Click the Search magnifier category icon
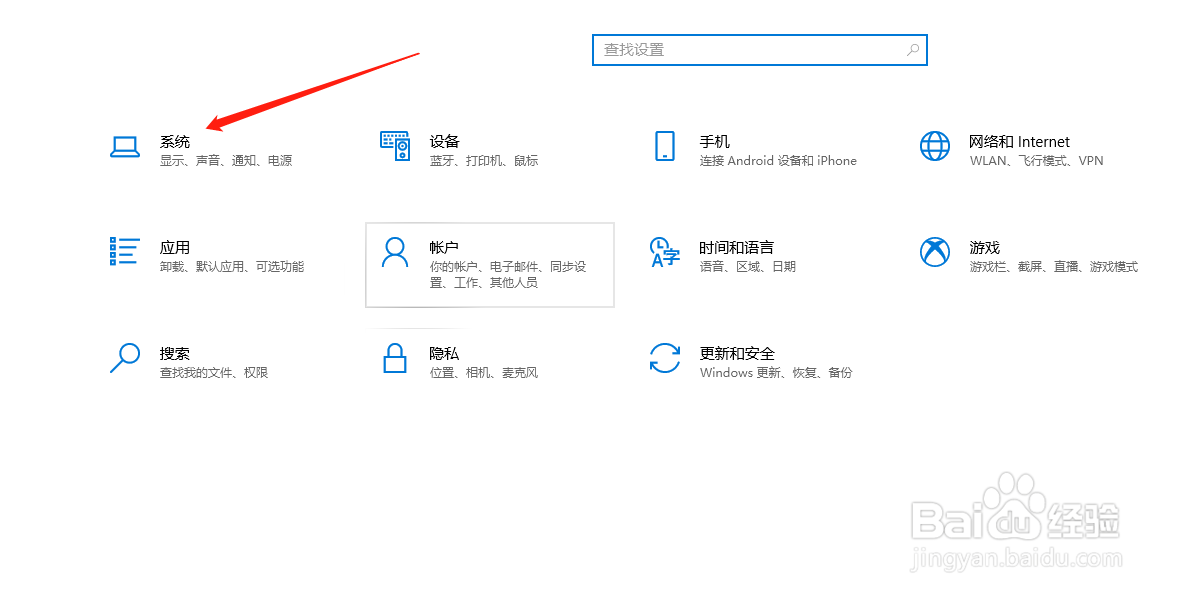This screenshot has height=599, width=1187. [x=125, y=357]
